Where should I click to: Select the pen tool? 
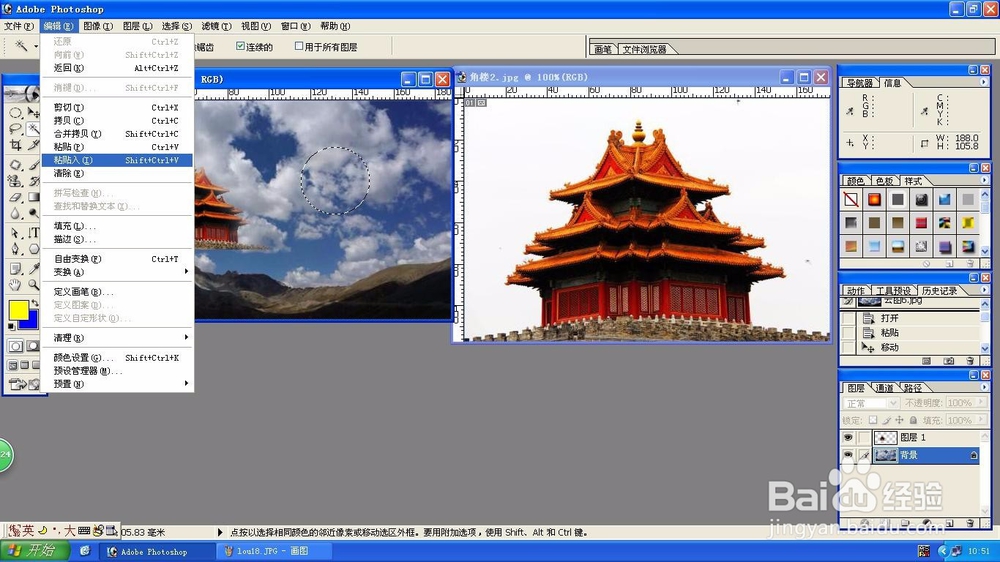[15, 249]
